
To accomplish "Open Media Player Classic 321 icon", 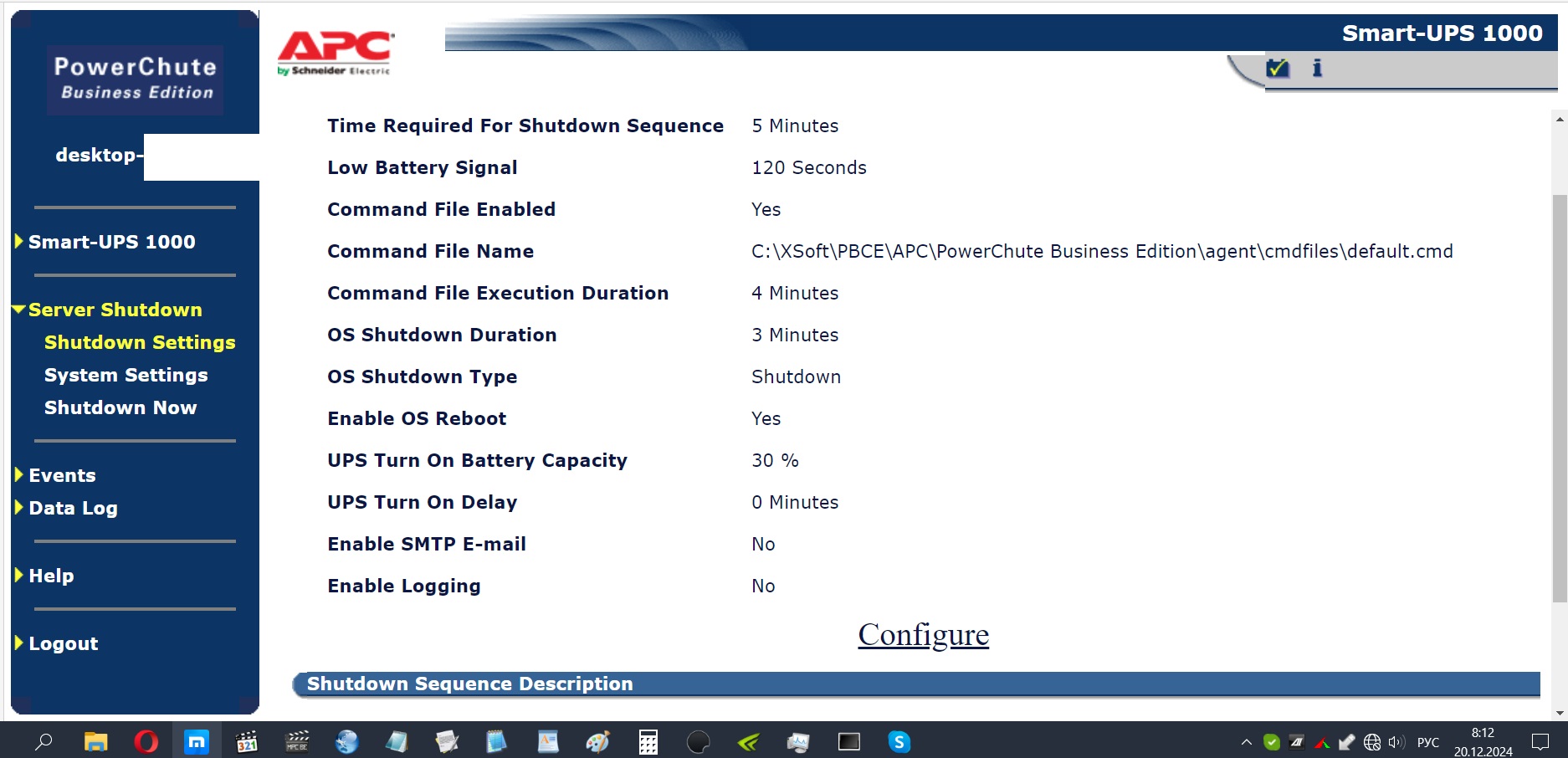I will [x=247, y=741].
